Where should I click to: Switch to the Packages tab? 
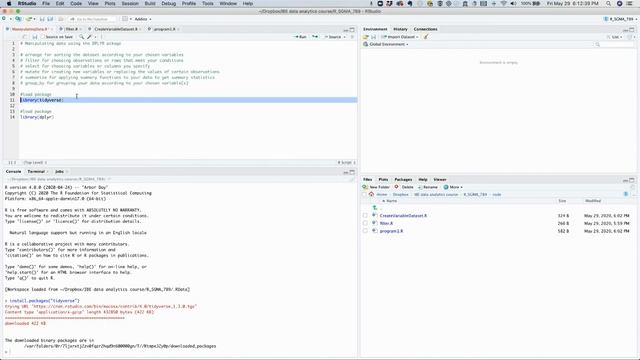coord(403,180)
